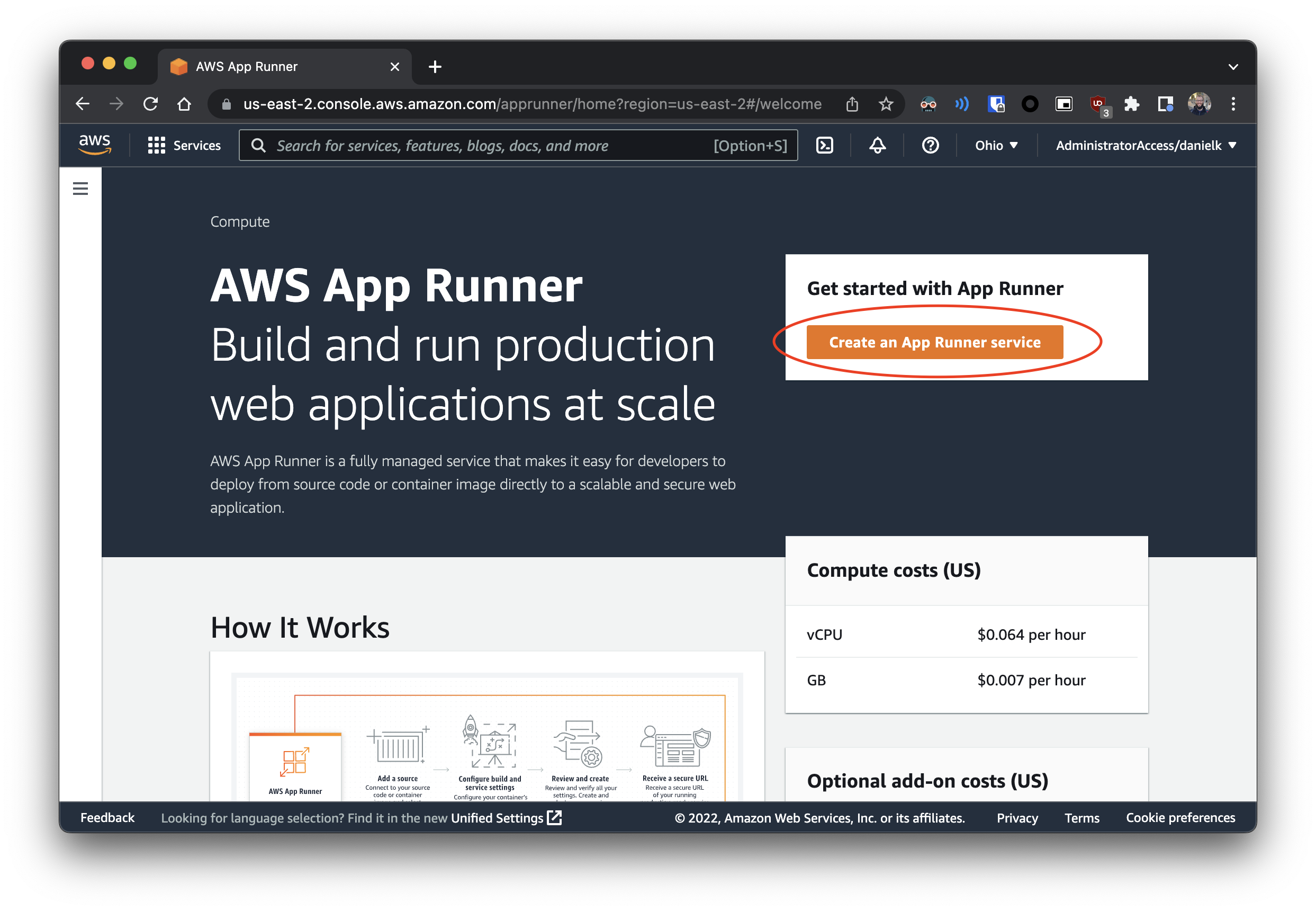Bookmark page with the star icon
The height and width of the screenshot is (911, 1316).
point(885,104)
